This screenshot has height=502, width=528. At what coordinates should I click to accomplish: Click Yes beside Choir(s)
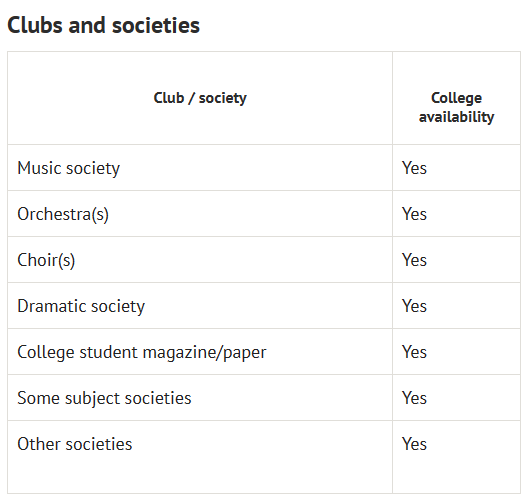414,260
